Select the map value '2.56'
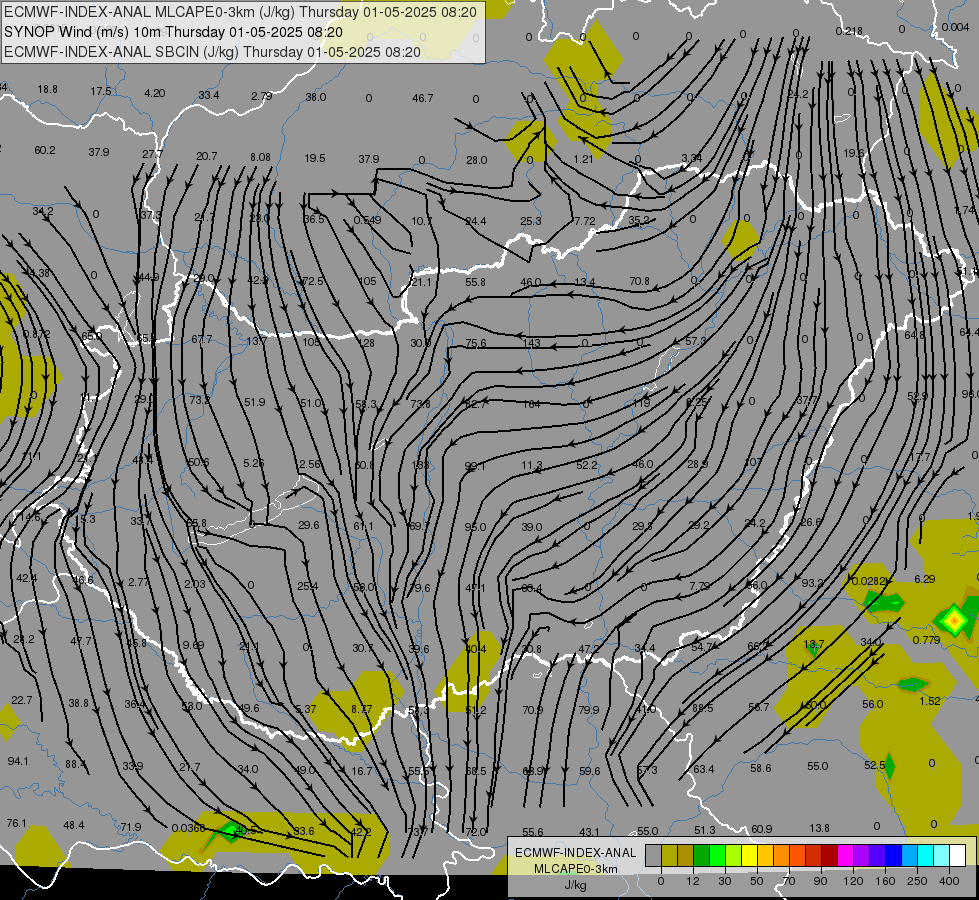 (x=310, y=464)
